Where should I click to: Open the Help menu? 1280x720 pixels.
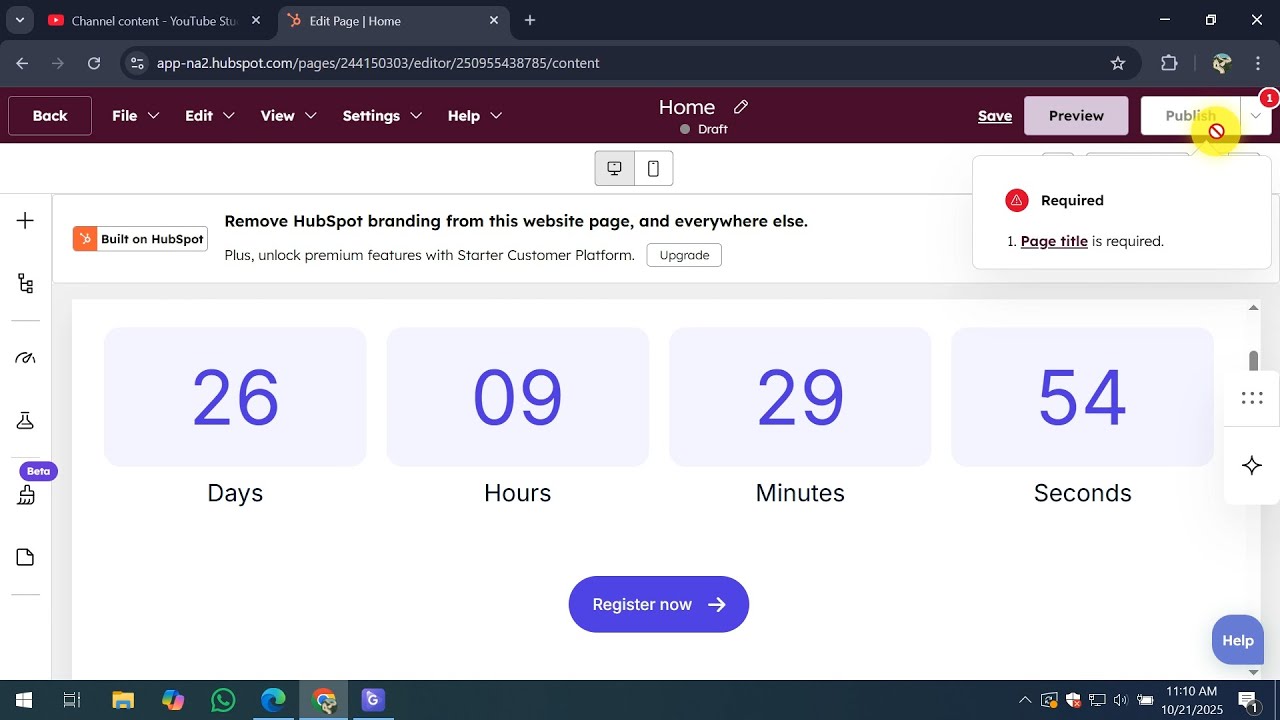point(474,116)
